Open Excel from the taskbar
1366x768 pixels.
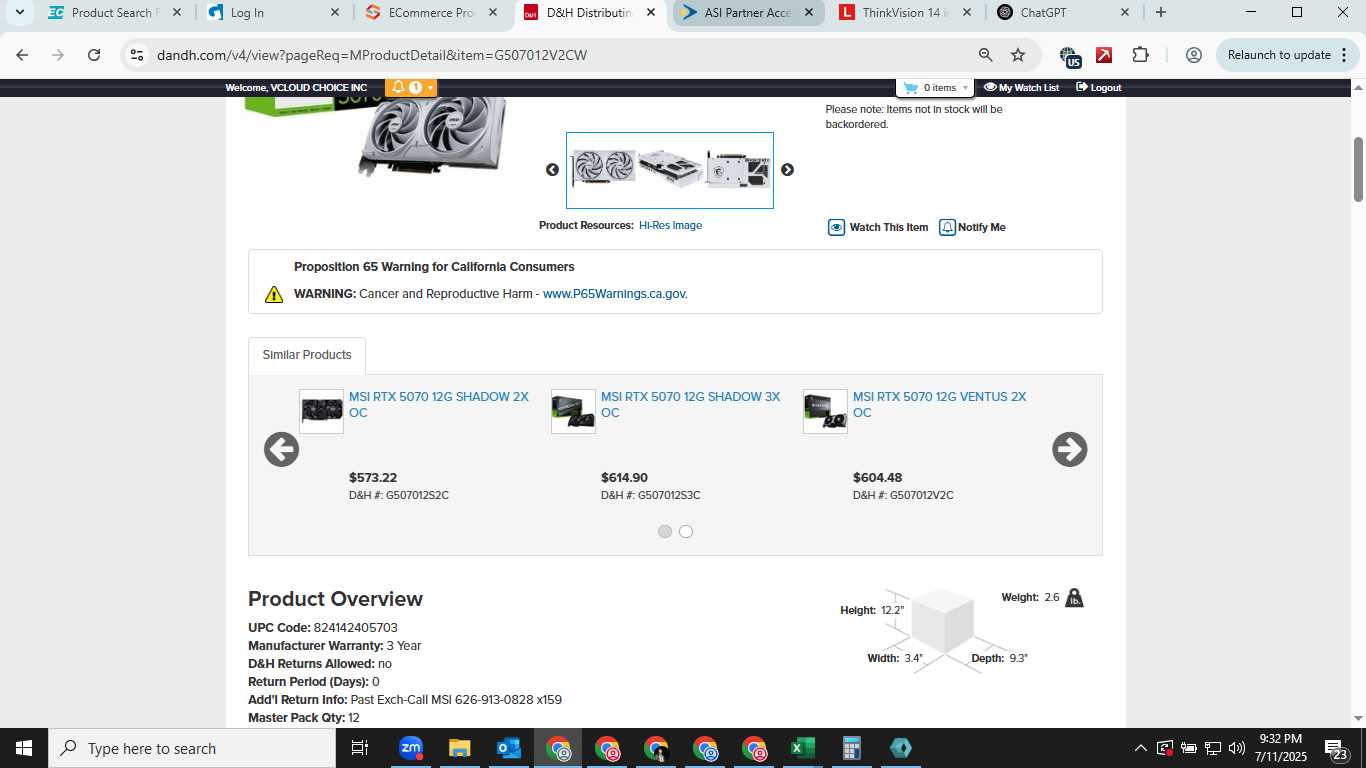click(802, 748)
